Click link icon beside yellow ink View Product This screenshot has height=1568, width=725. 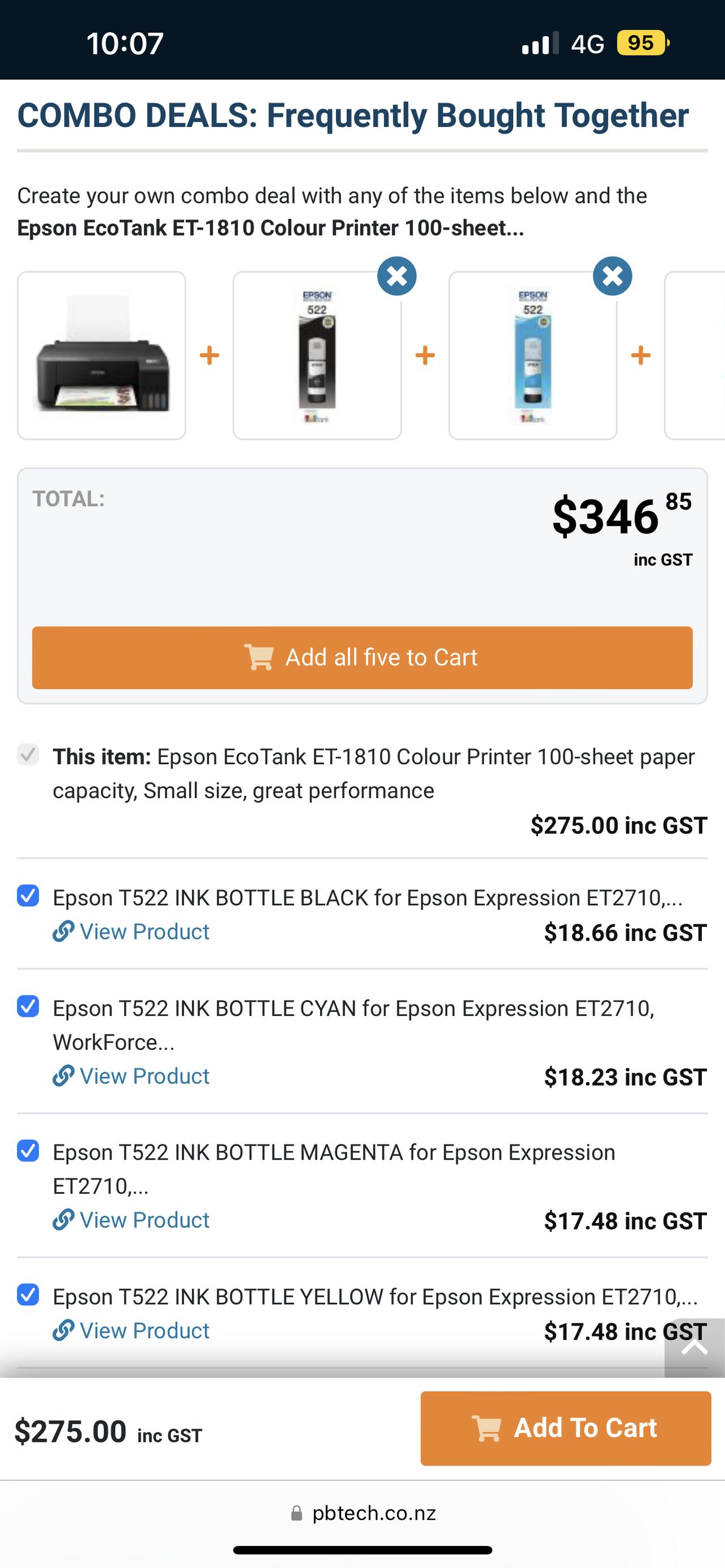point(63,1330)
